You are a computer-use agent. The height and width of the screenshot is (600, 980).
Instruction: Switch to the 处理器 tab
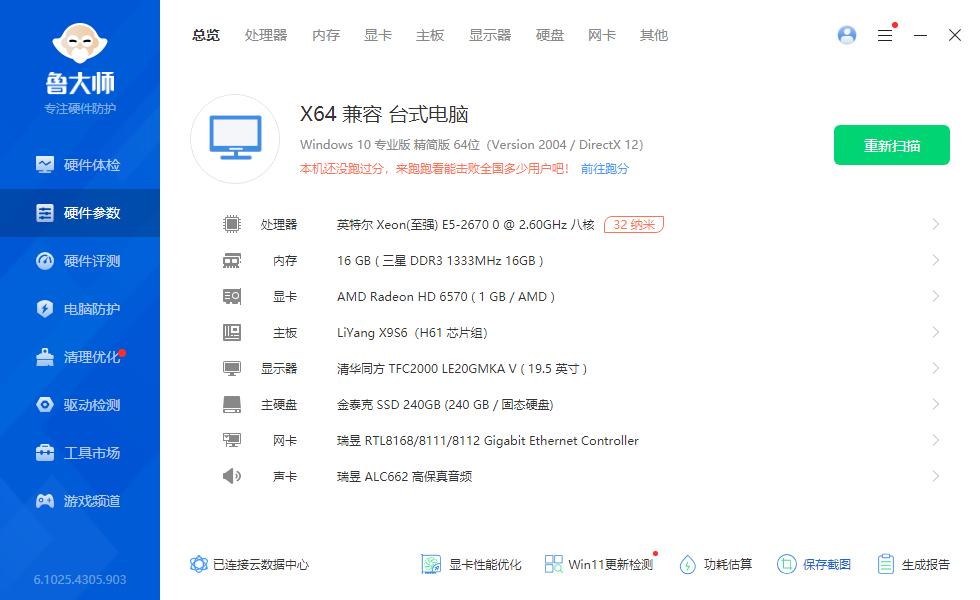click(266, 35)
